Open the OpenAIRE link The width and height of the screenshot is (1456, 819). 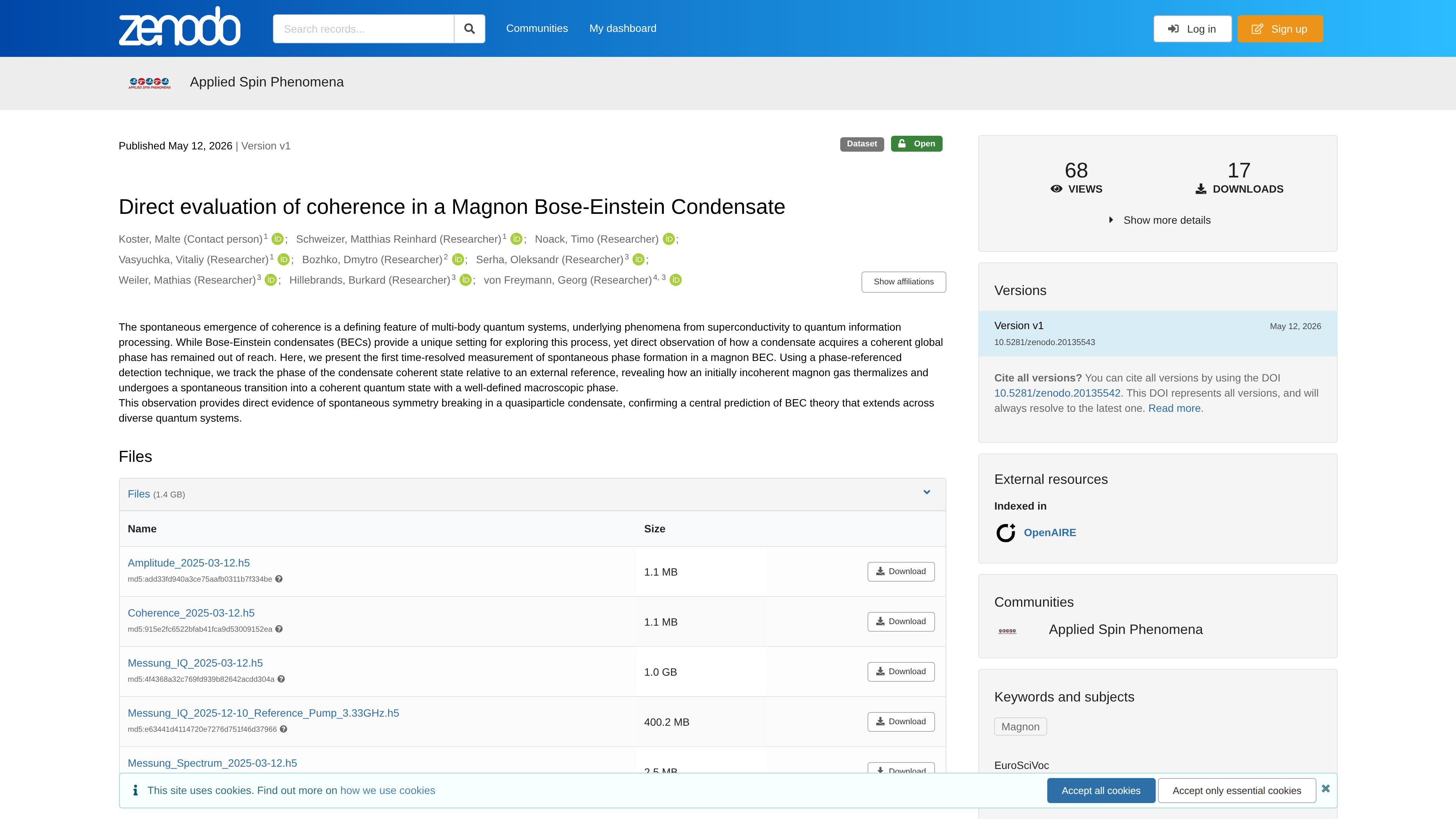[1050, 532]
